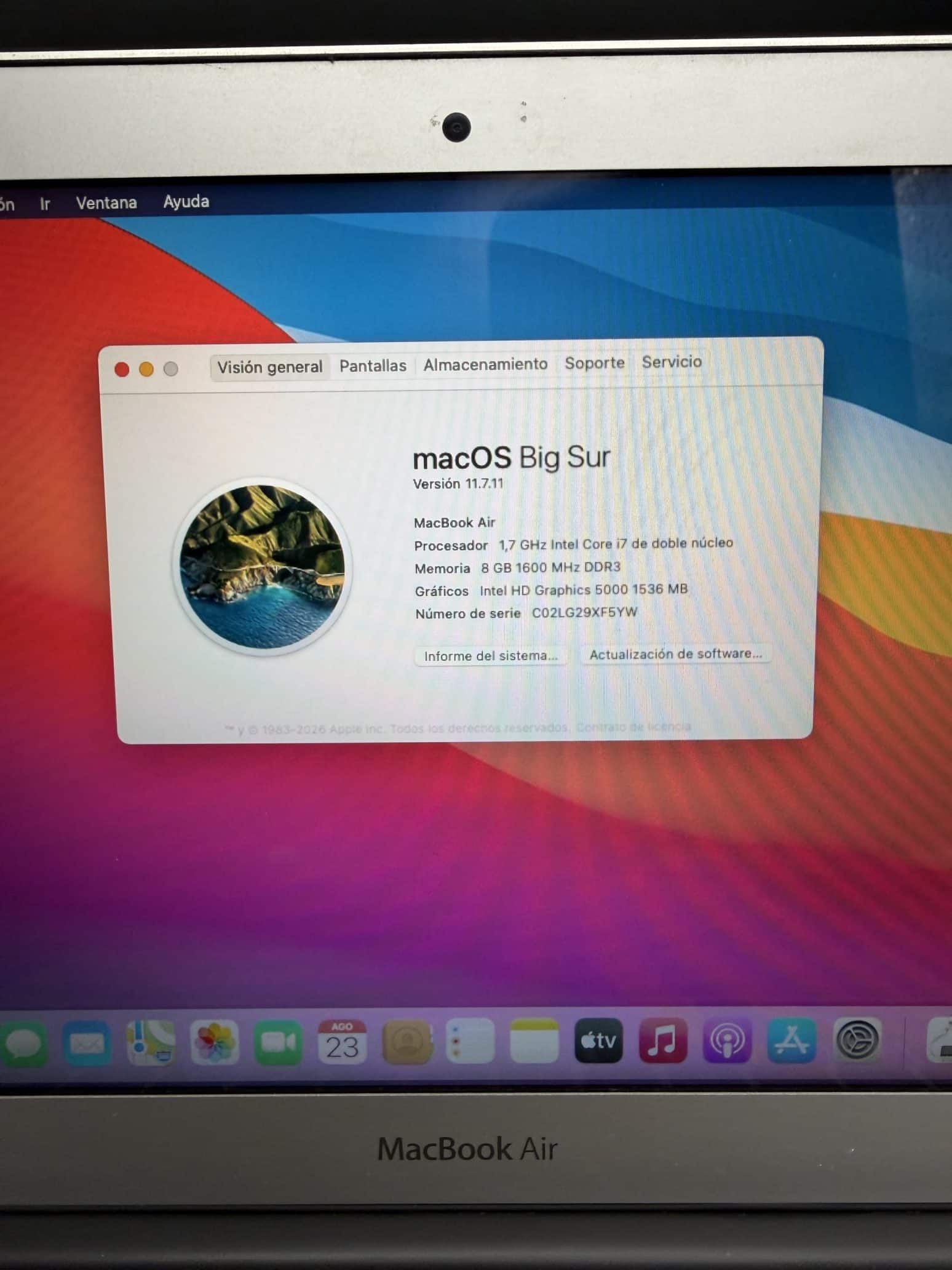Viewport: 952px width, 1270px height.
Task: Switch to Servicio tab
Action: pos(672,362)
